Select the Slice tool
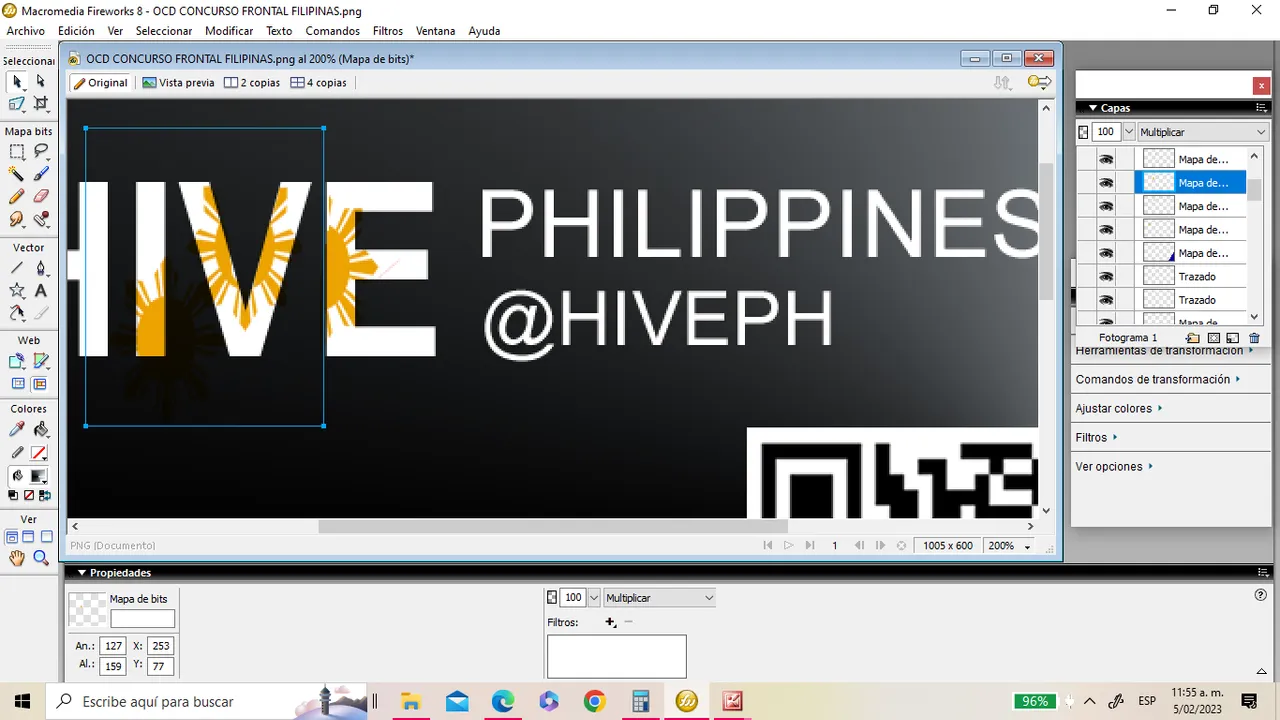 click(x=41, y=361)
